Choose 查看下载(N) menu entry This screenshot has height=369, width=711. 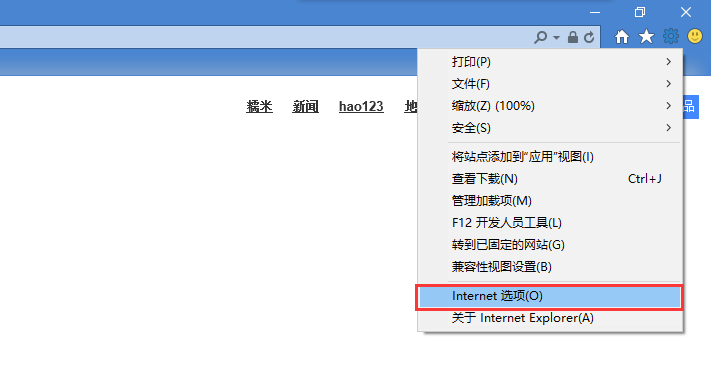tap(550, 179)
